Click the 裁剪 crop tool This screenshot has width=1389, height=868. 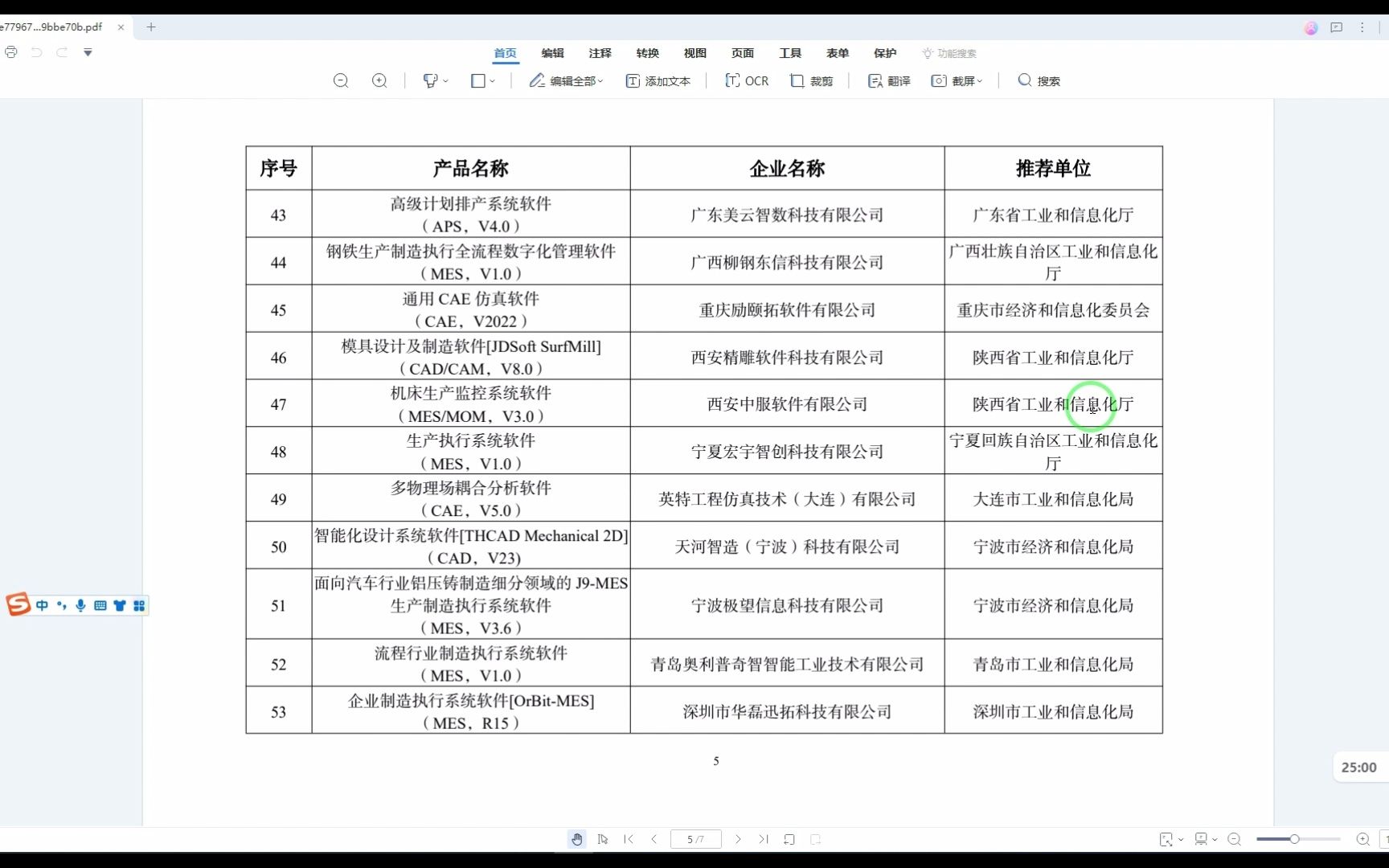(x=812, y=80)
